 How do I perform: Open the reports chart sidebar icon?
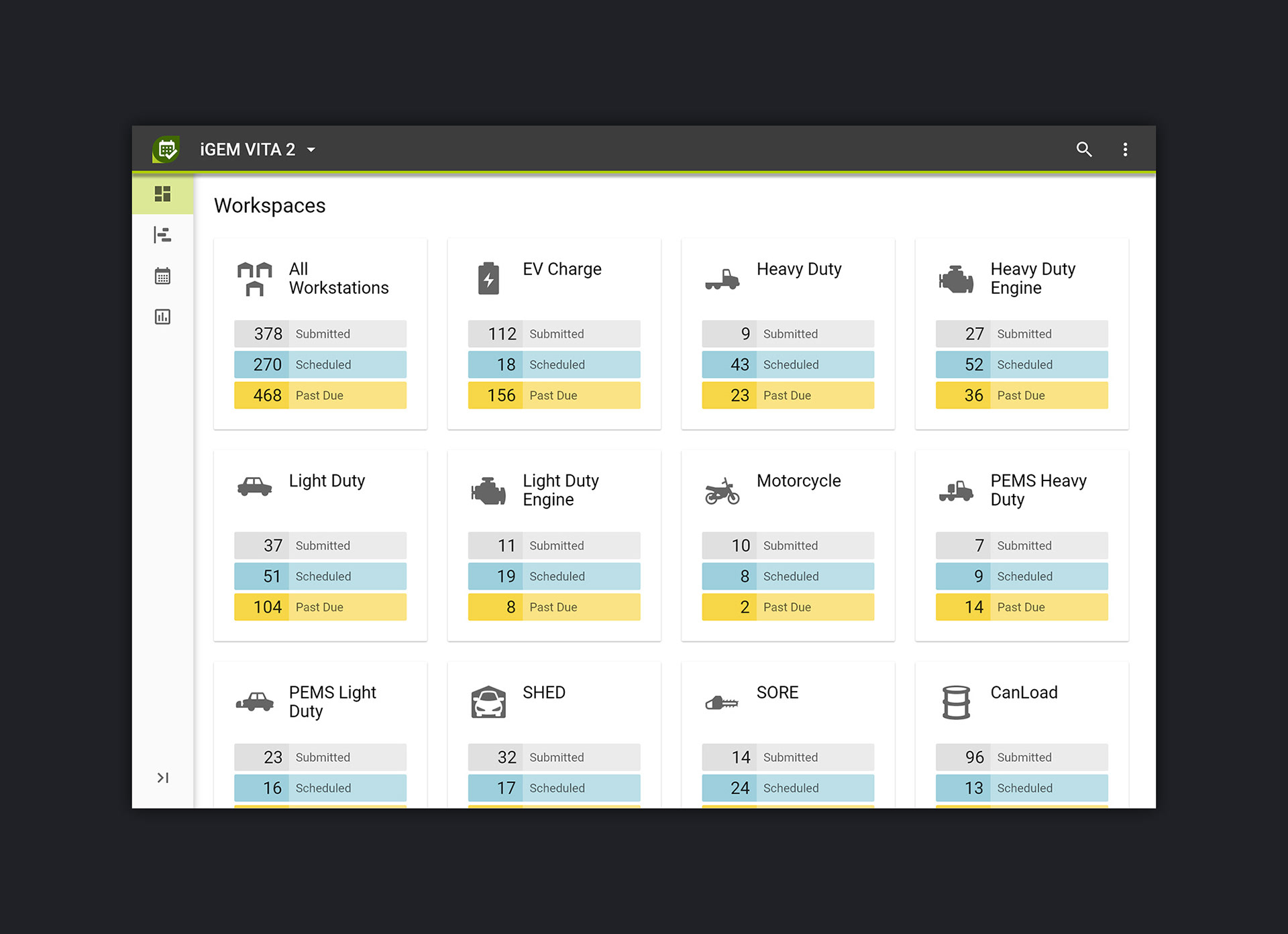coord(162,317)
